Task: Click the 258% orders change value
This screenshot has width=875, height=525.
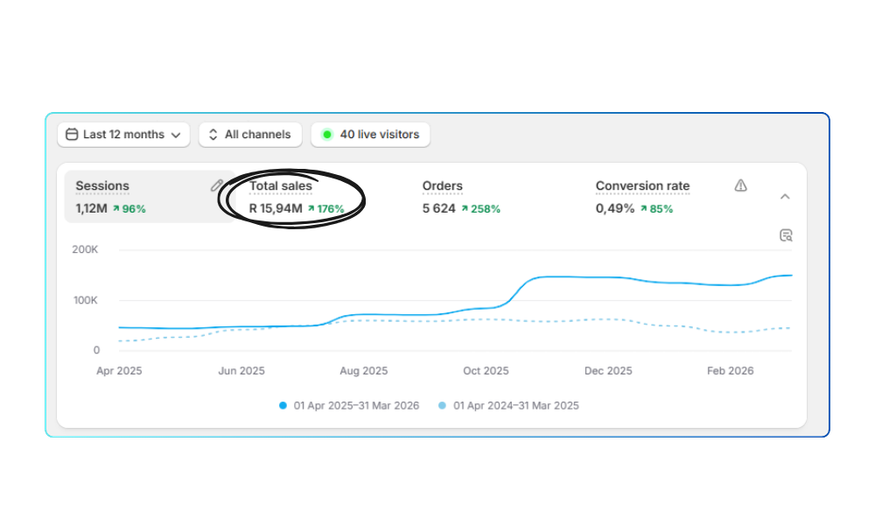Action: (x=480, y=209)
